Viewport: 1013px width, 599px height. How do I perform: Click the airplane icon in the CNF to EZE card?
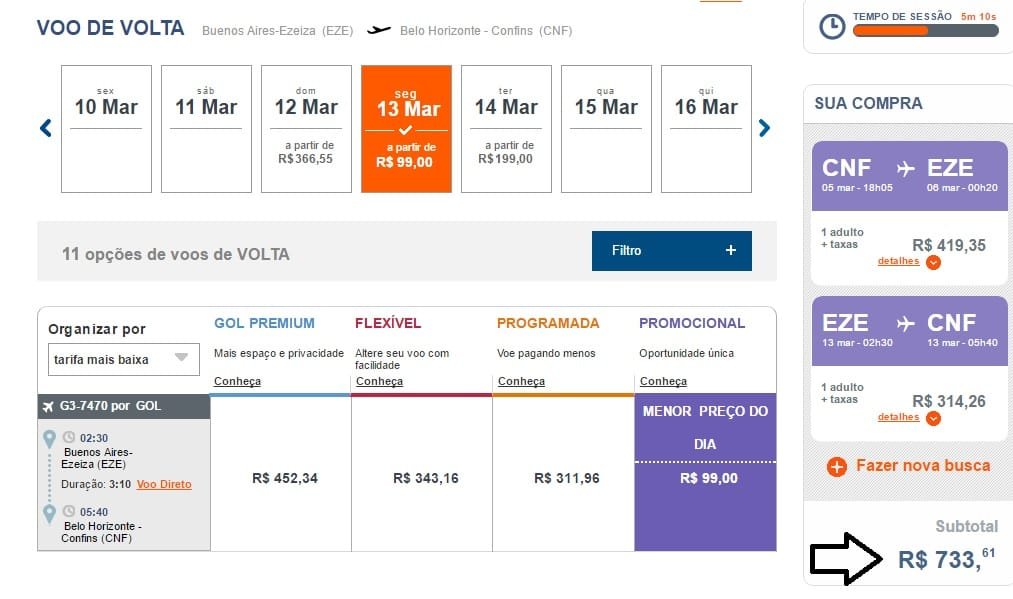906,168
